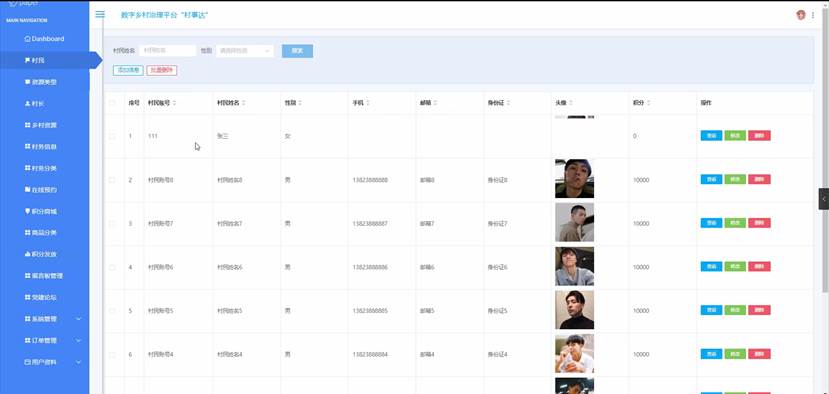The image size is (829, 394).
Task: Open avatar photo of 村民账号4 row
Action: click(574, 353)
